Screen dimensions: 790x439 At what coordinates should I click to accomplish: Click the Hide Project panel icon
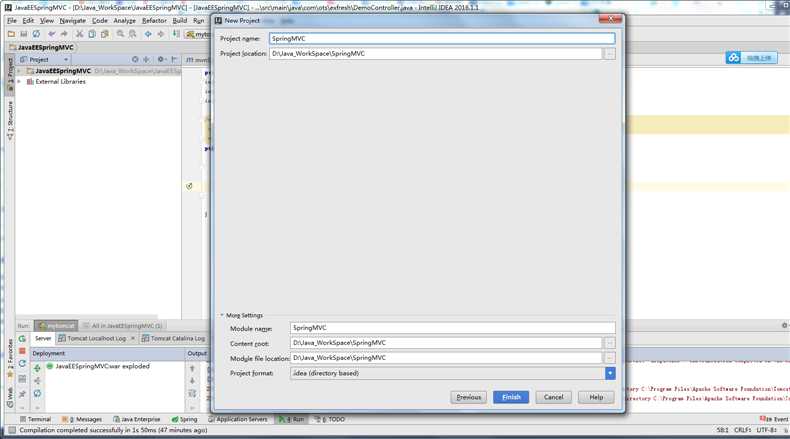(x=175, y=59)
